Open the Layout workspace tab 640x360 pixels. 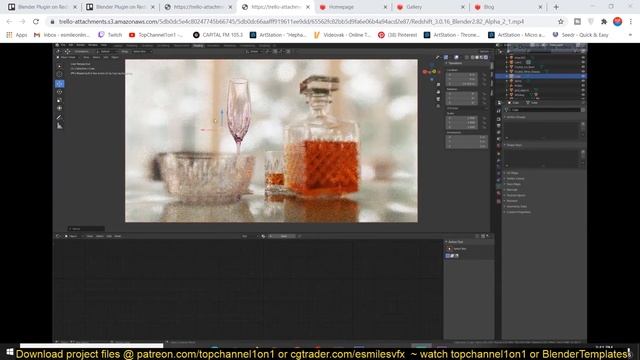118,45
